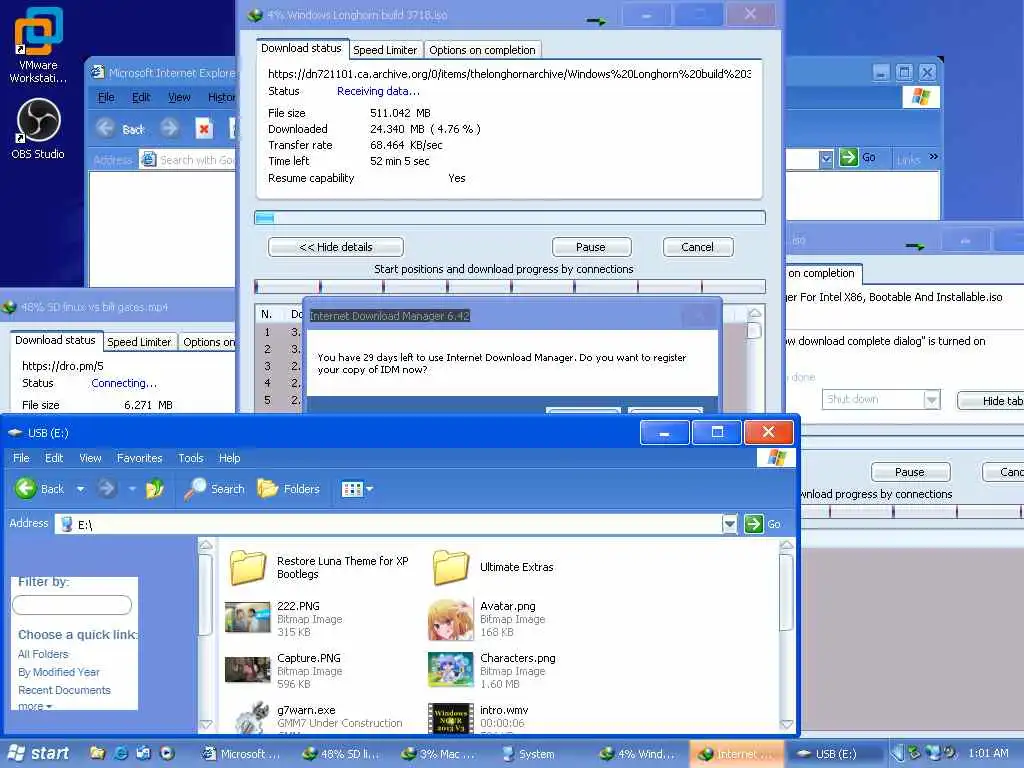This screenshot has height=768, width=1024.
Task: Open the Shut down combo box in IDM window
Action: click(x=881, y=399)
